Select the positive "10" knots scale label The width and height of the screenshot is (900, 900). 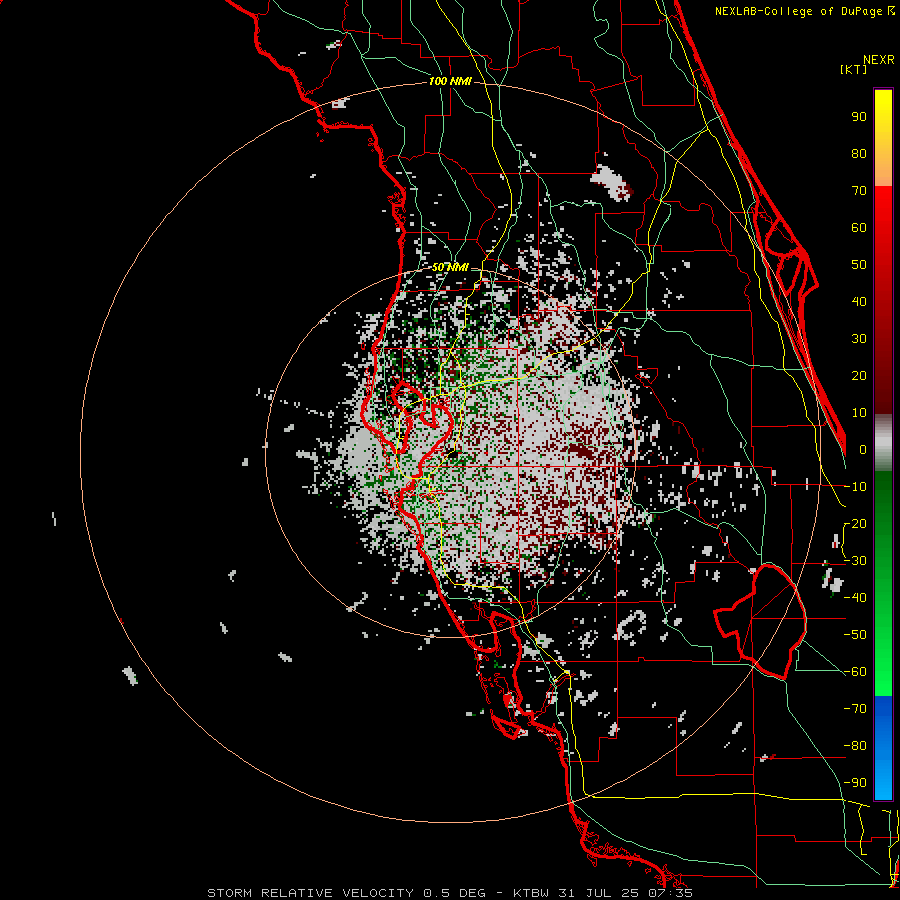859,413
